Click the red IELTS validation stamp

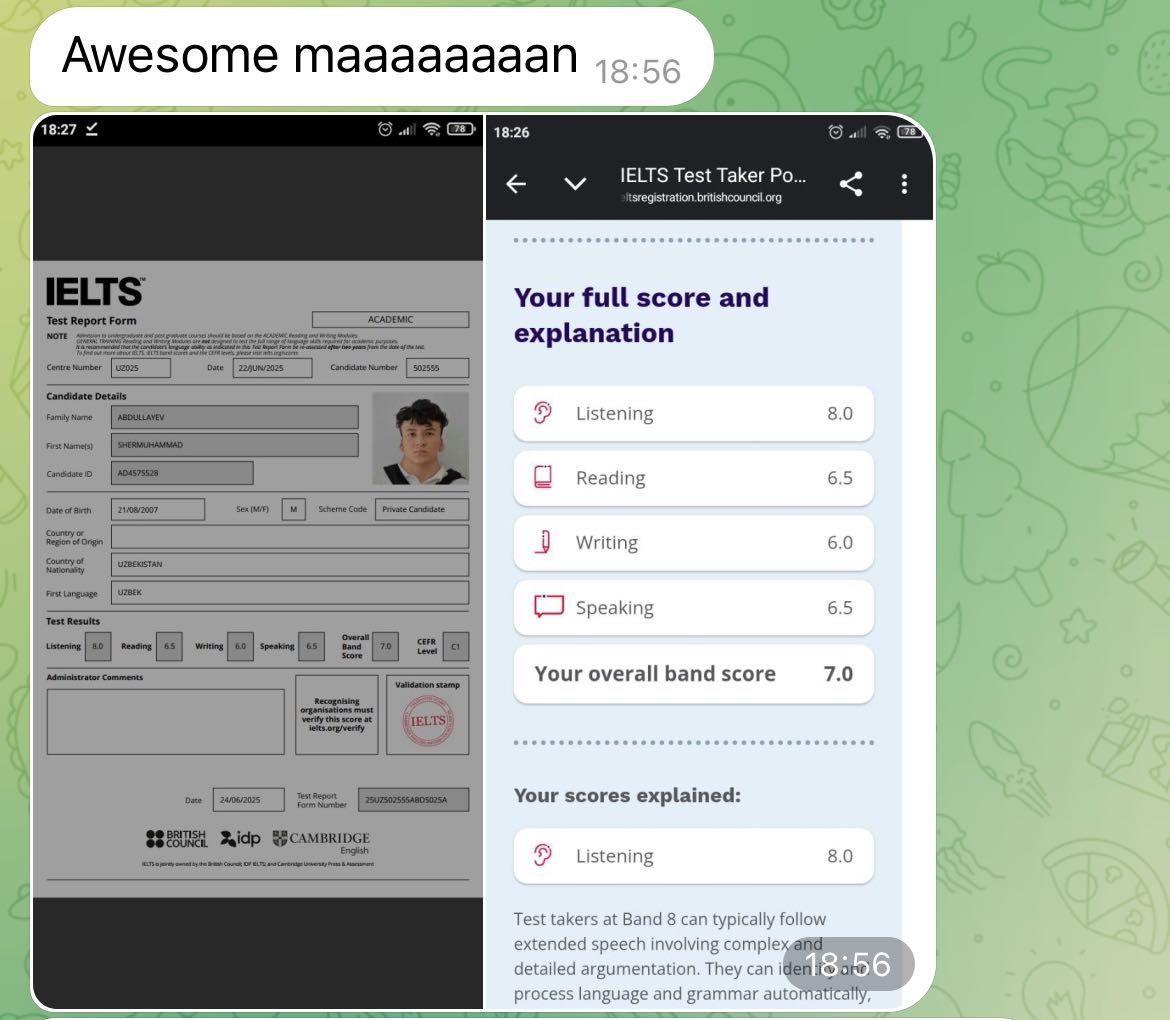(428, 720)
